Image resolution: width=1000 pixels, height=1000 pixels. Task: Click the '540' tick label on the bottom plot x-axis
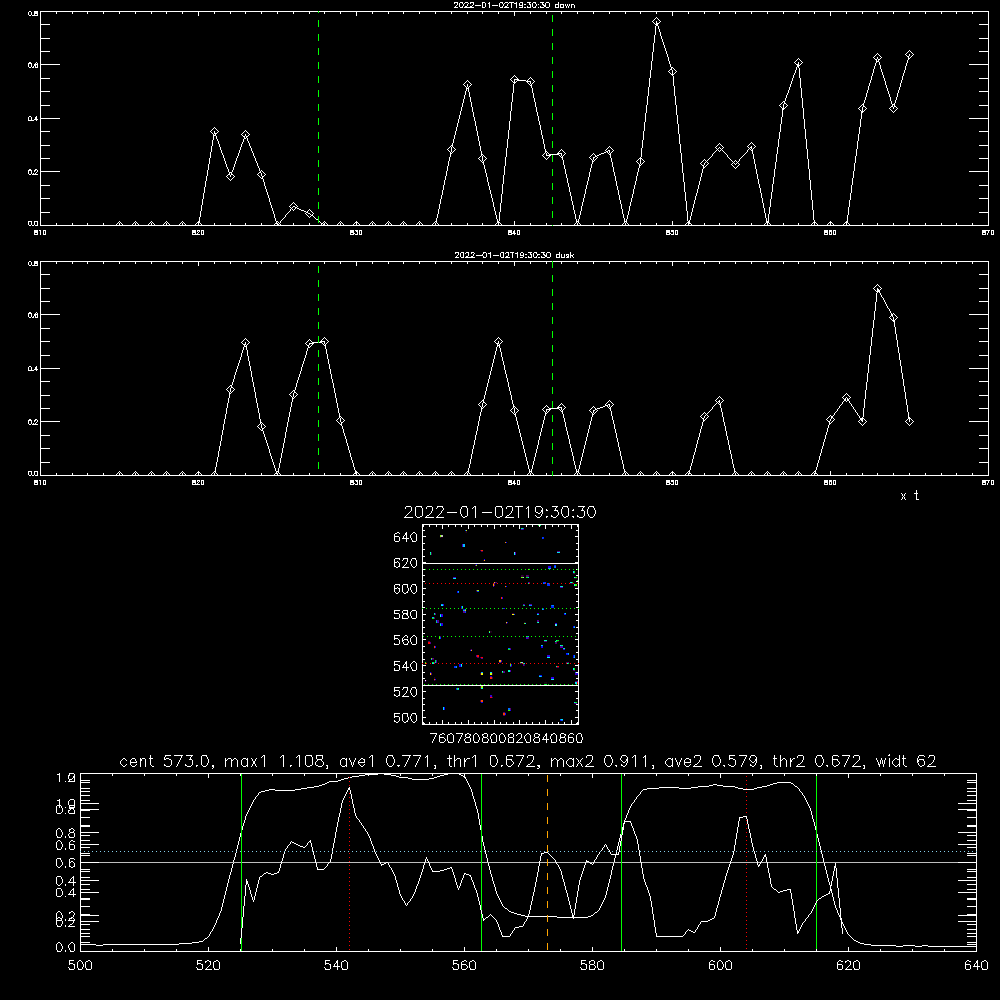click(x=336, y=966)
